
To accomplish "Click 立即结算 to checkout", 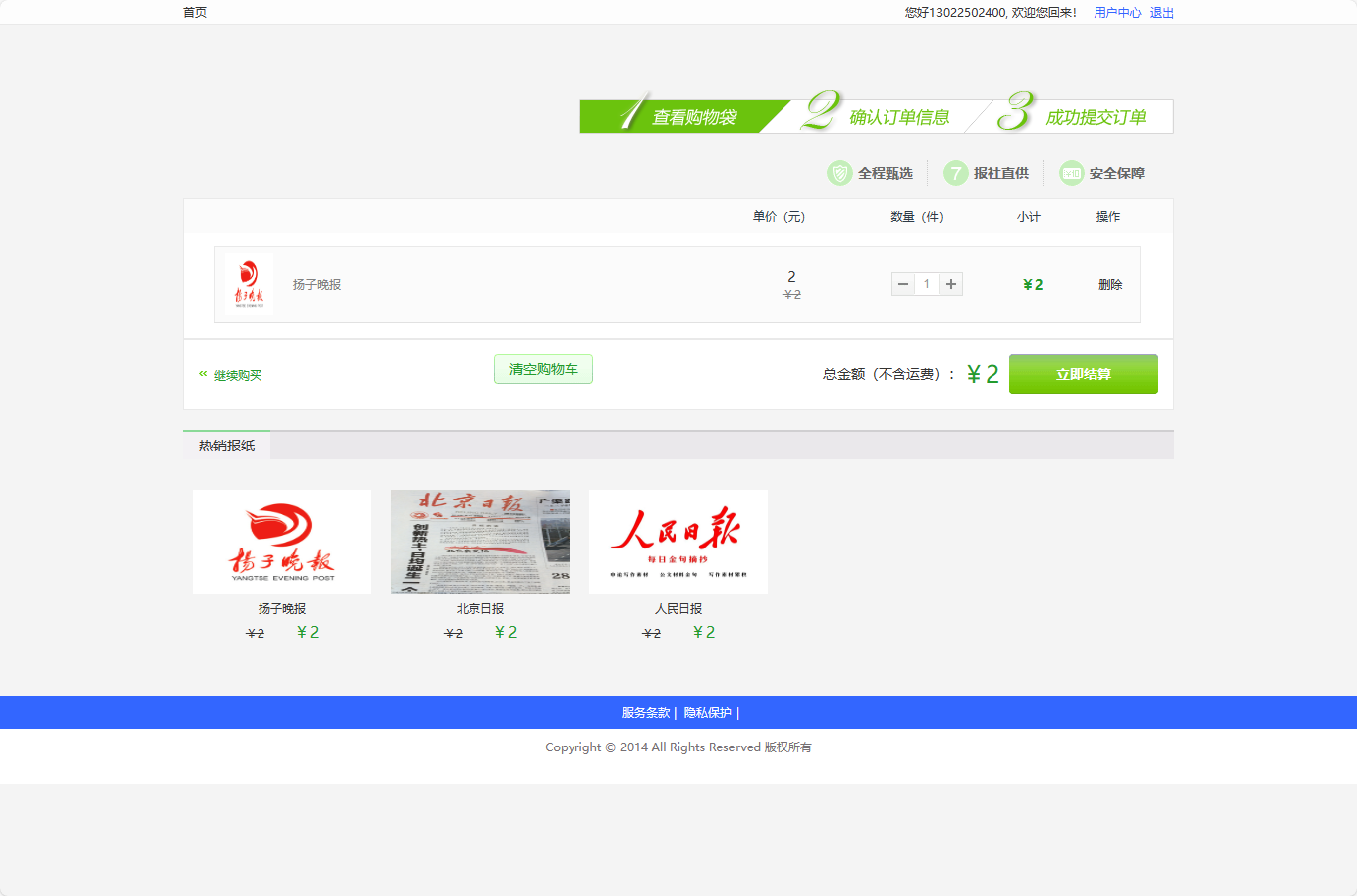I will [x=1083, y=374].
